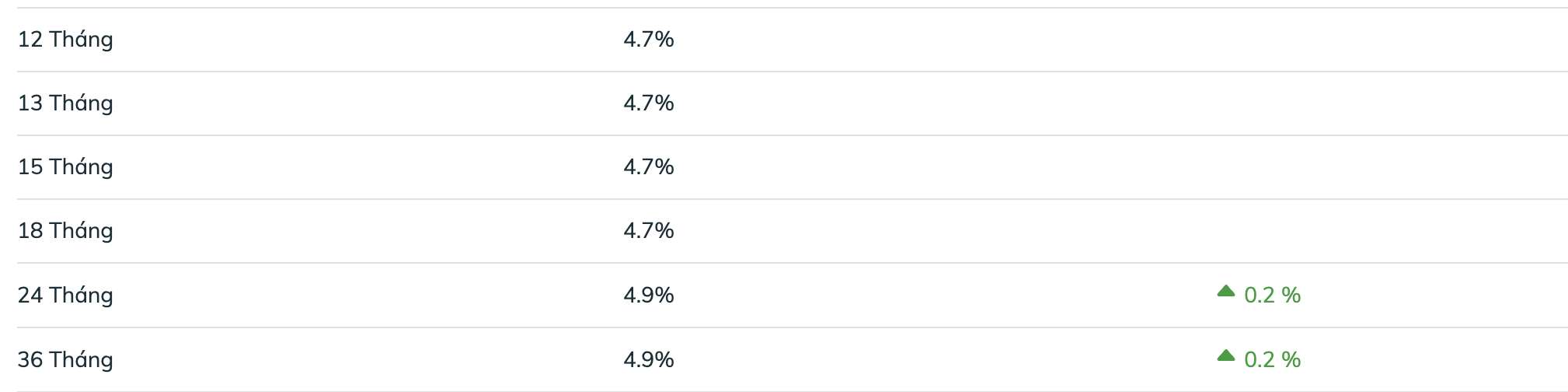This screenshot has height=392, width=1568.
Task: Select the 4.9% rate for 24 Tháng
Action: coord(649,295)
